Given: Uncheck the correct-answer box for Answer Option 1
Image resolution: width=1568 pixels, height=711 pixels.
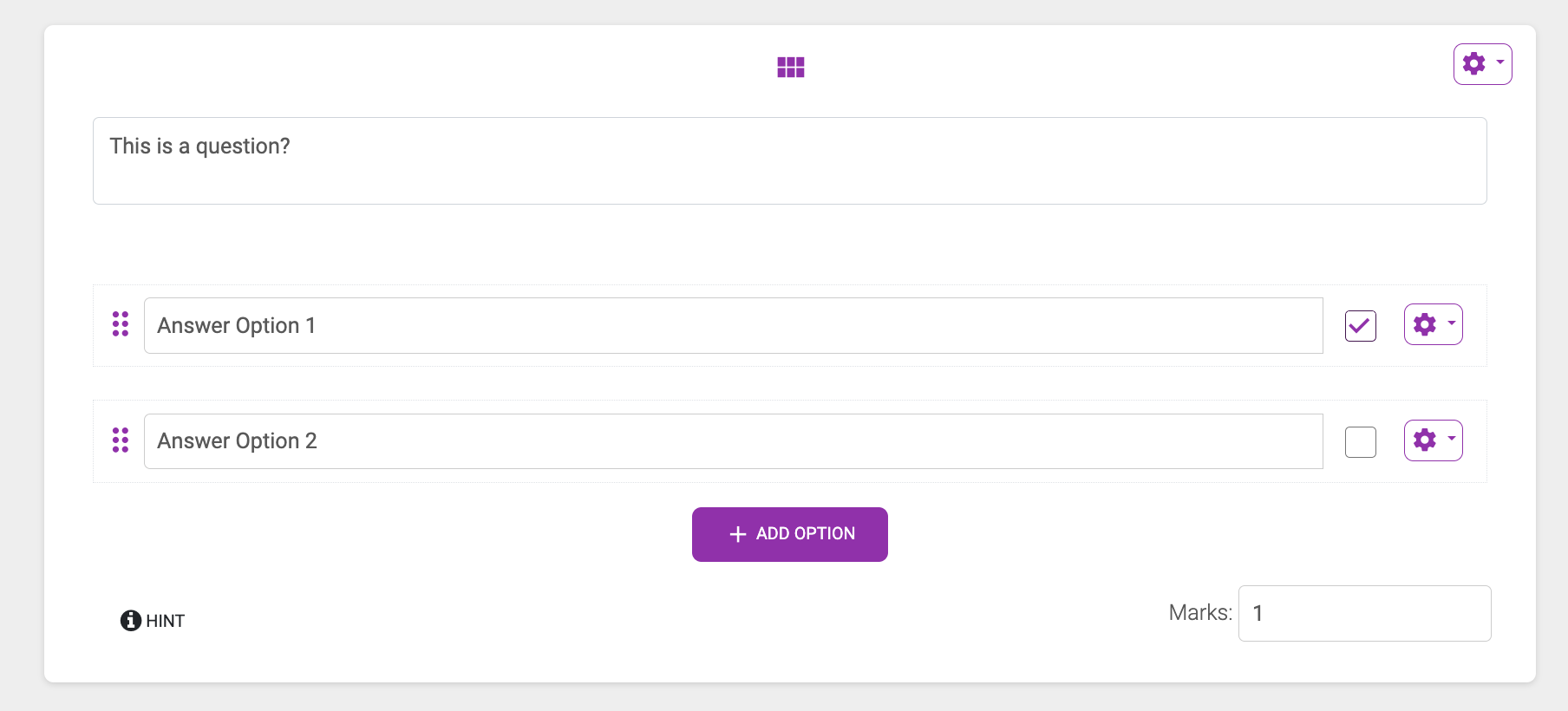Looking at the screenshot, I should (x=1360, y=326).
